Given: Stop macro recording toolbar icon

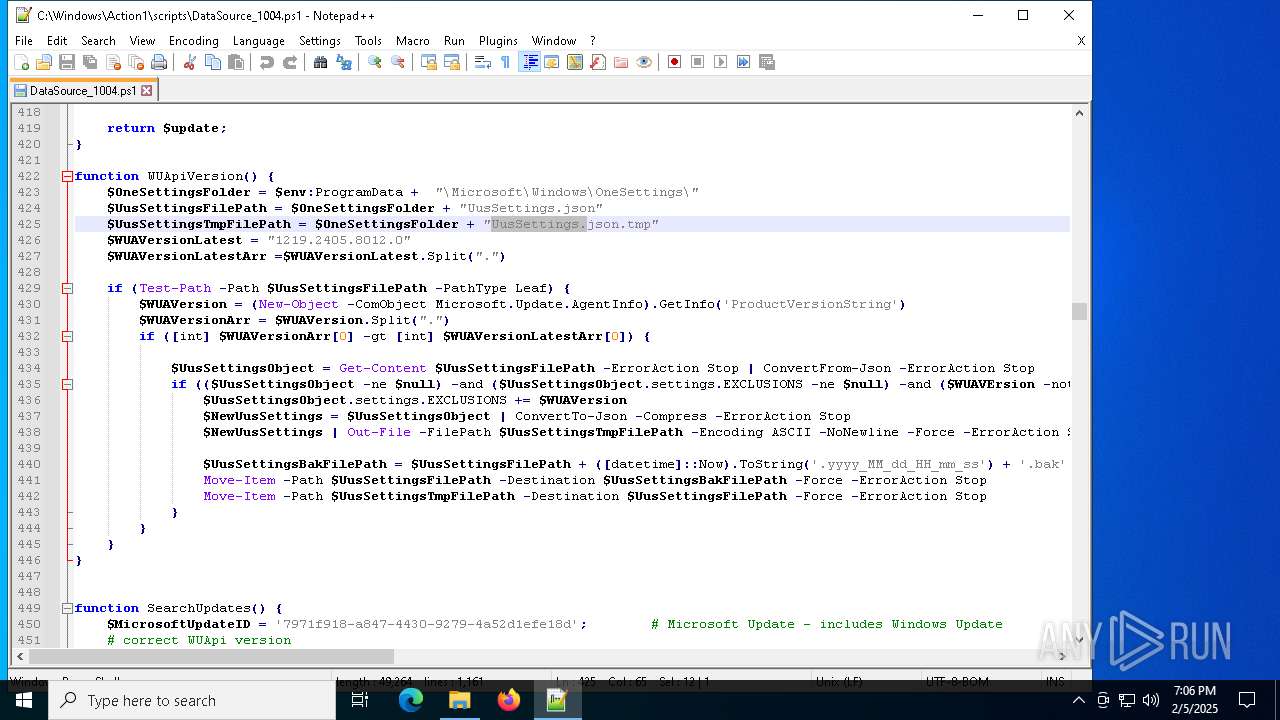Looking at the screenshot, I should (698, 62).
